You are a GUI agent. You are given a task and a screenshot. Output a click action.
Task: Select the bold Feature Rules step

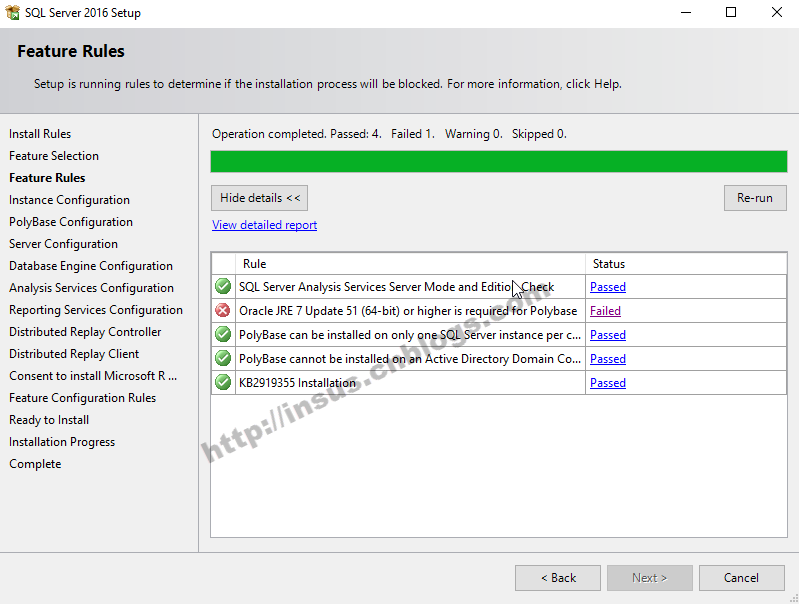(x=47, y=177)
